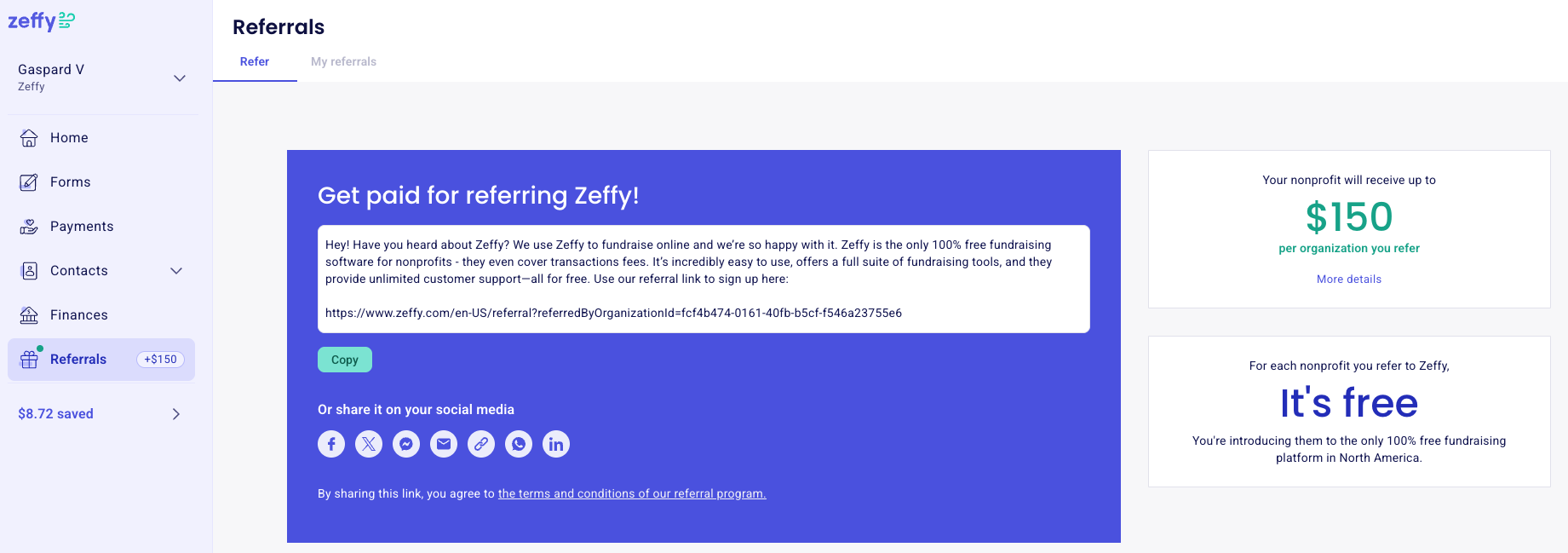1568x553 pixels.
Task: Click the Zeffy logo
Action: [41, 20]
